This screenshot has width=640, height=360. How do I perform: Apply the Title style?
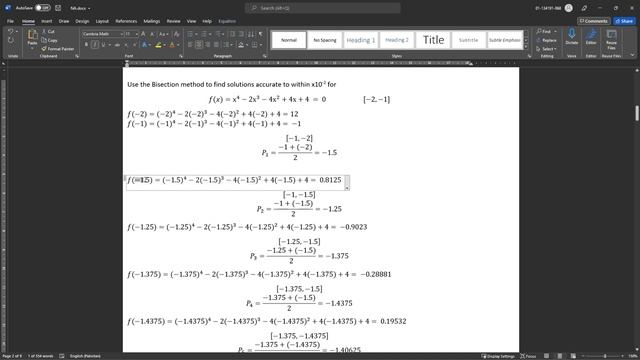tap(433, 40)
